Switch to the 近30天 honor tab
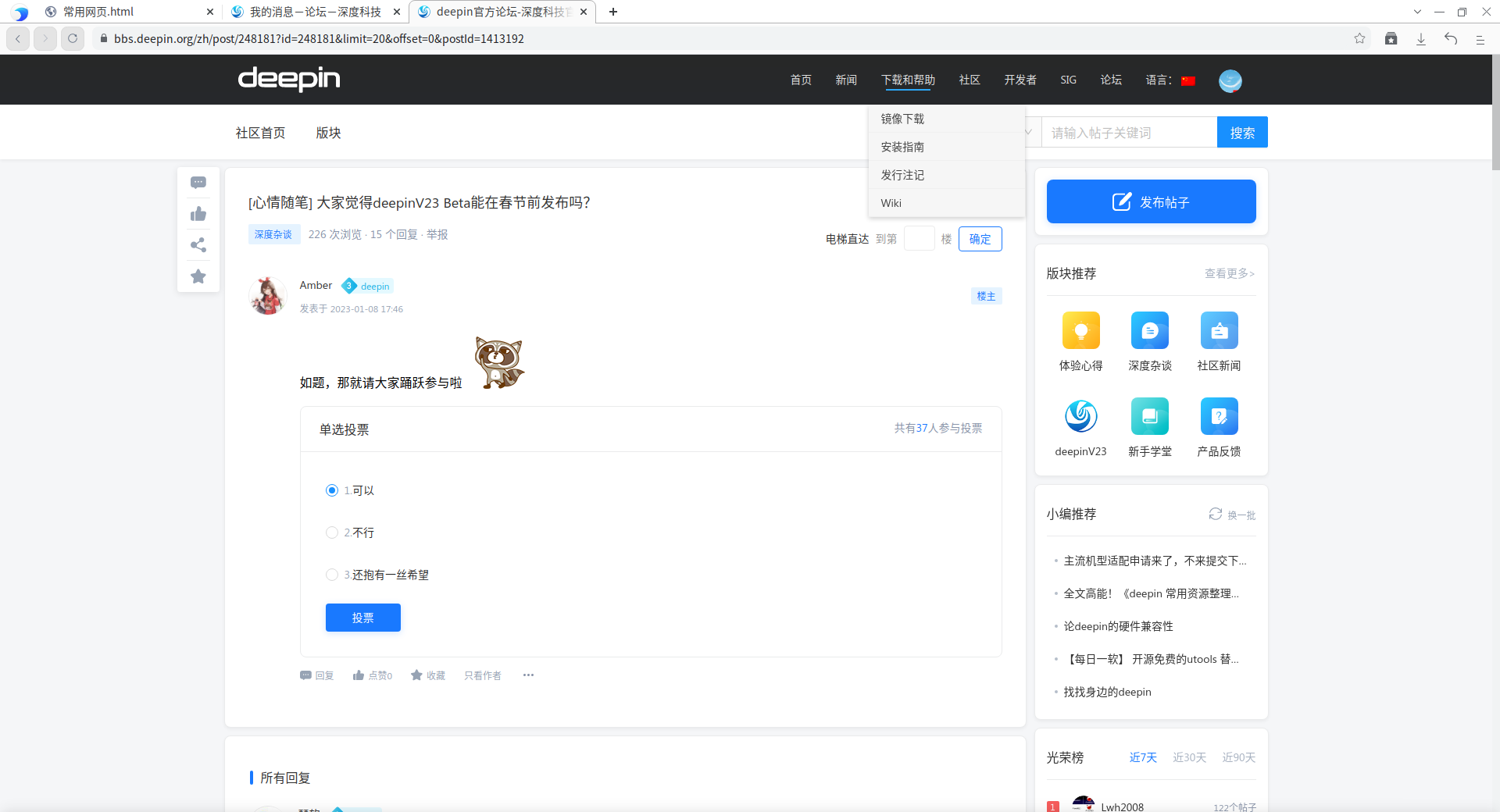The width and height of the screenshot is (1500, 812). click(x=1189, y=757)
